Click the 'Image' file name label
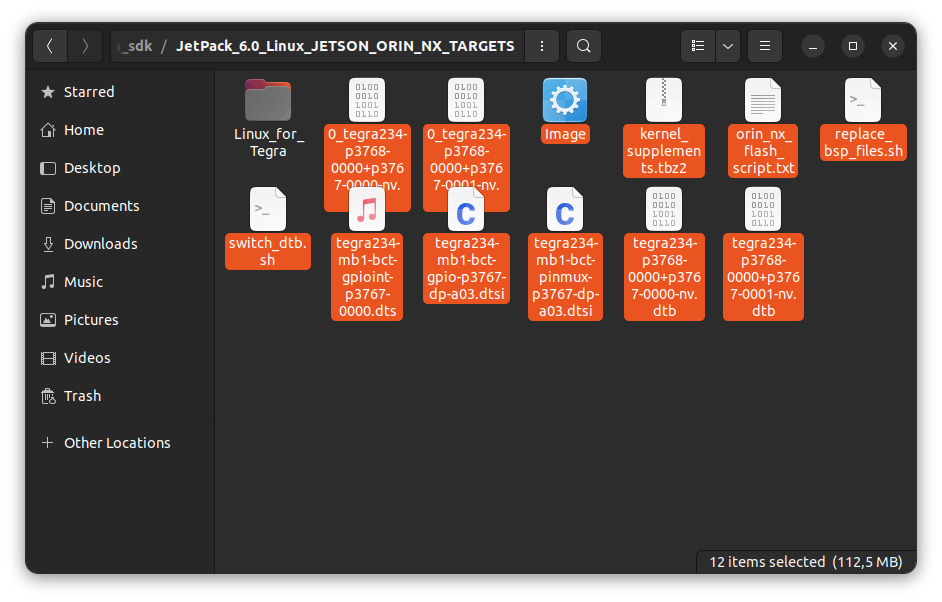This screenshot has width=942, height=602. point(565,134)
